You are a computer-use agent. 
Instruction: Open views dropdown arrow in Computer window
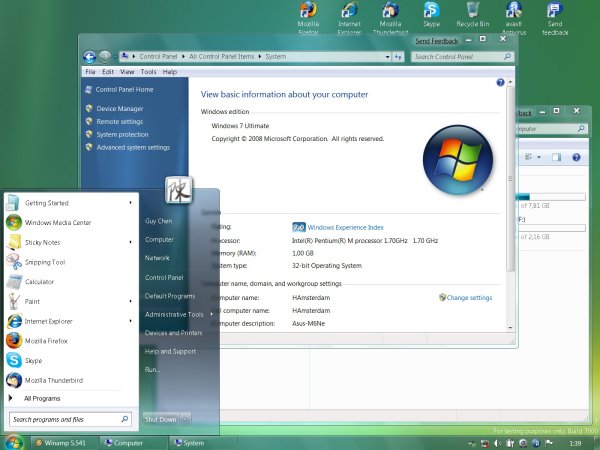(x=539, y=157)
